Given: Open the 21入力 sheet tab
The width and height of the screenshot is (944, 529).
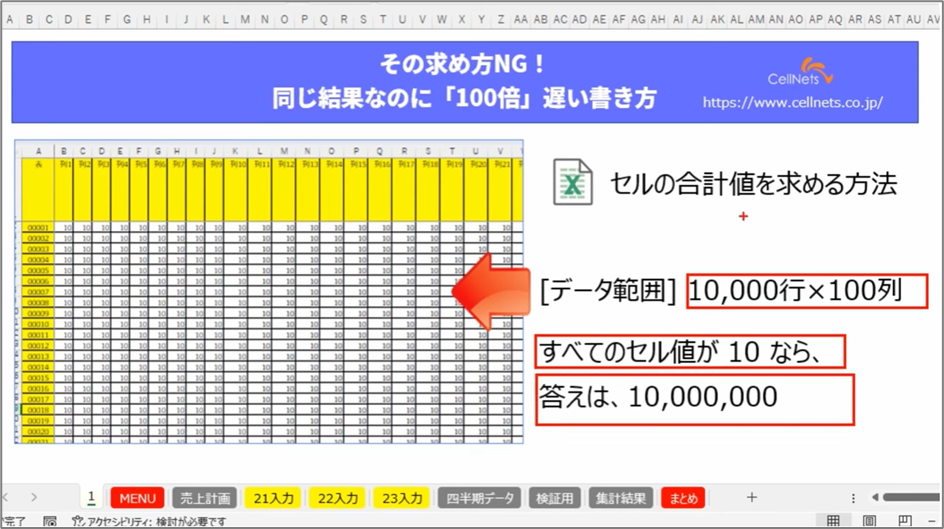Looking at the screenshot, I should point(274,498).
